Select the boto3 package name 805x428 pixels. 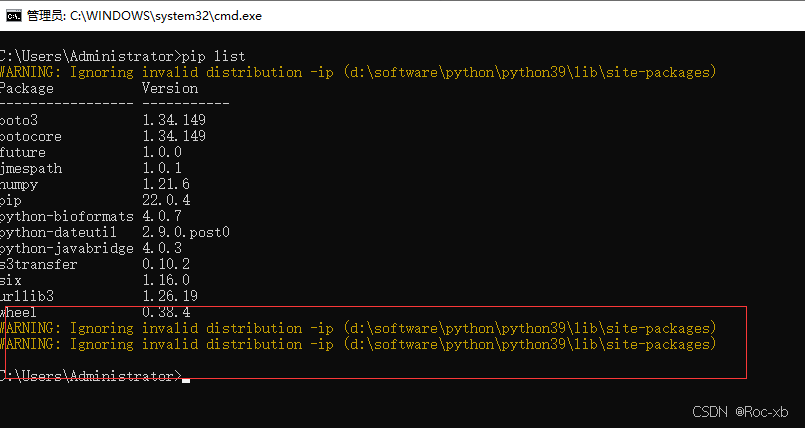click(x=19, y=120)
